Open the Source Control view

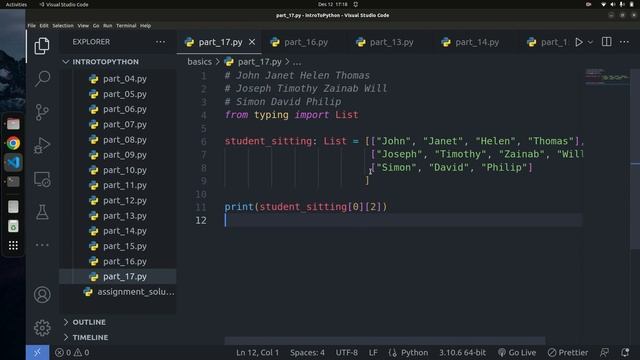pos(42,112)
